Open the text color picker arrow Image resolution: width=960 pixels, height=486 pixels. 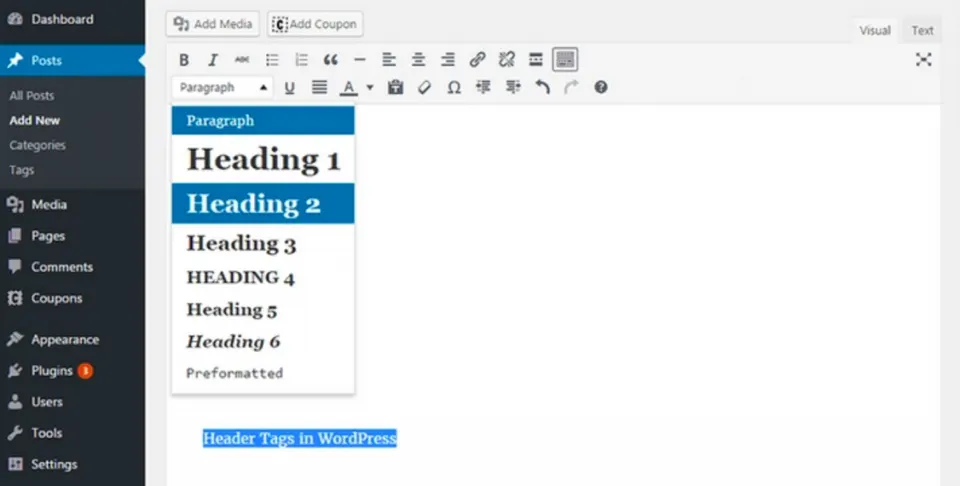[370, 88]
